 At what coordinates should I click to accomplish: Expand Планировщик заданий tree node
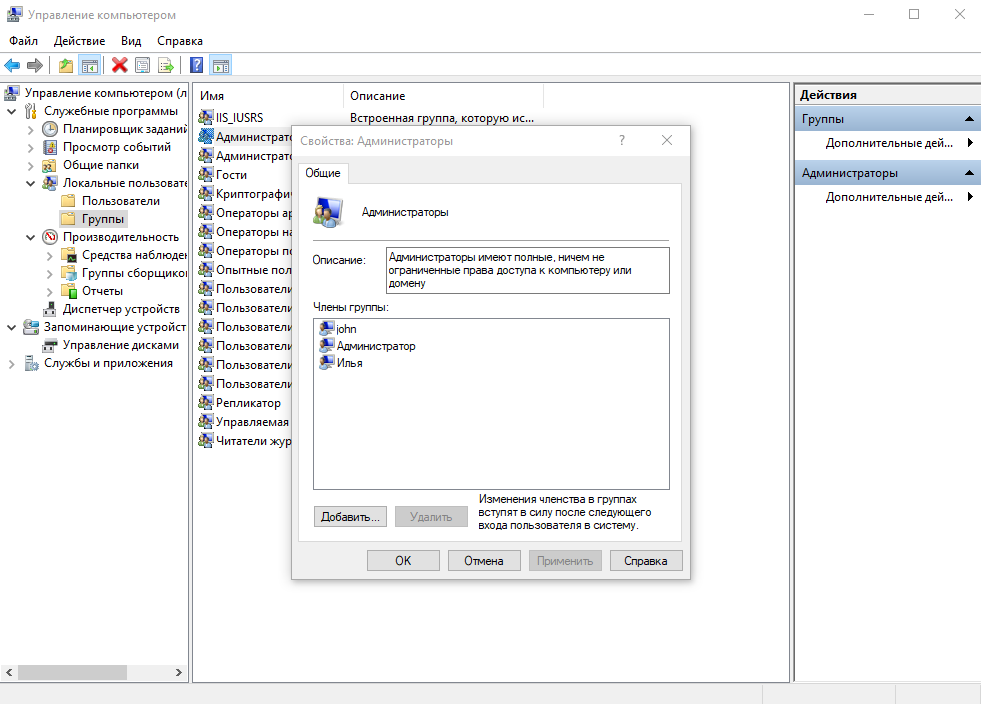coord(31,130)
